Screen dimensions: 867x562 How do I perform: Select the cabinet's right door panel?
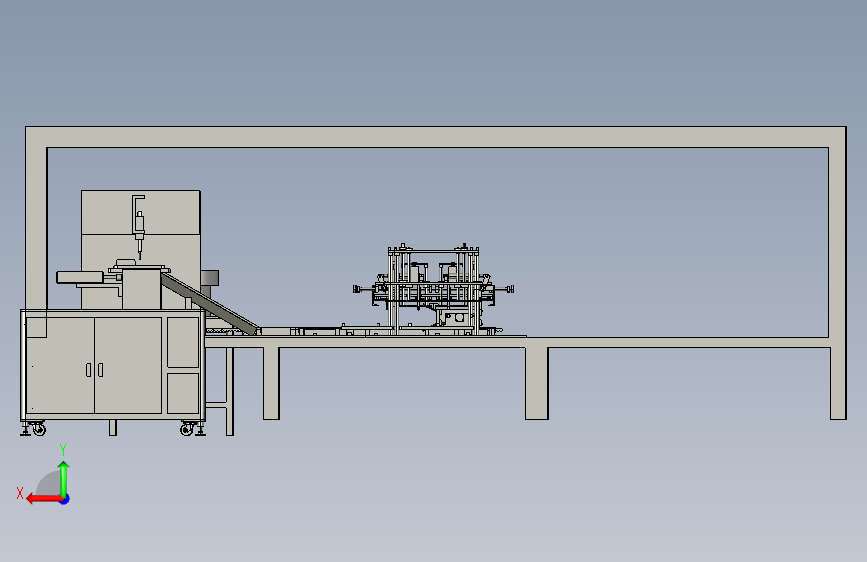128,365
